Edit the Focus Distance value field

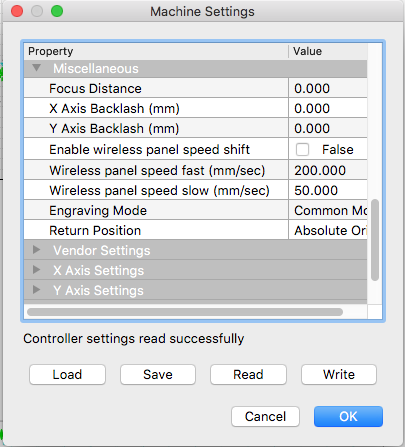[328, 88]
